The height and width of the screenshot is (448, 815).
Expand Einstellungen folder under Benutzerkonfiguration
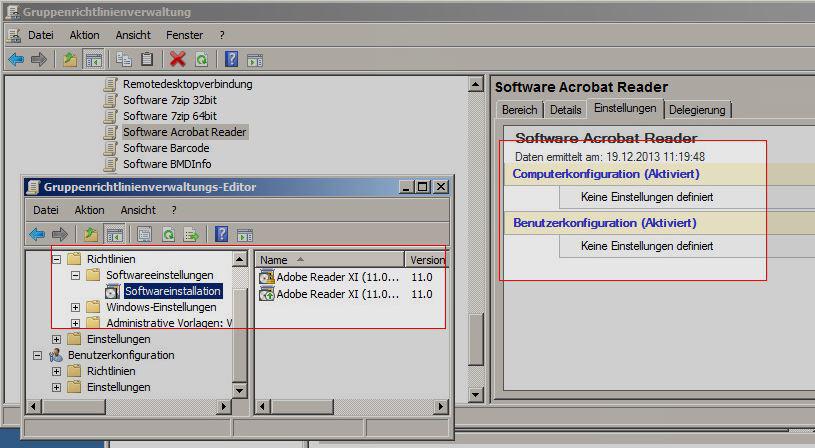coord(56,387)
